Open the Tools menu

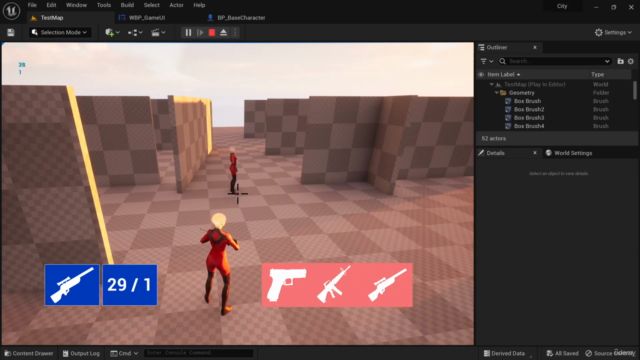tap(104, 5)
